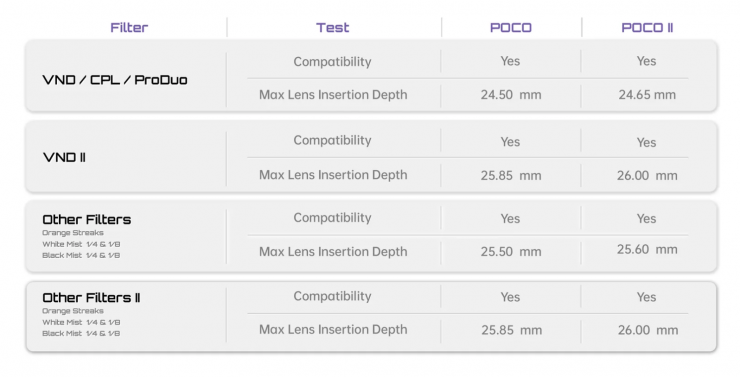Click the 24.65 mm POCO II depth value
Screen dimensions: 740x377
click(647, 94)
